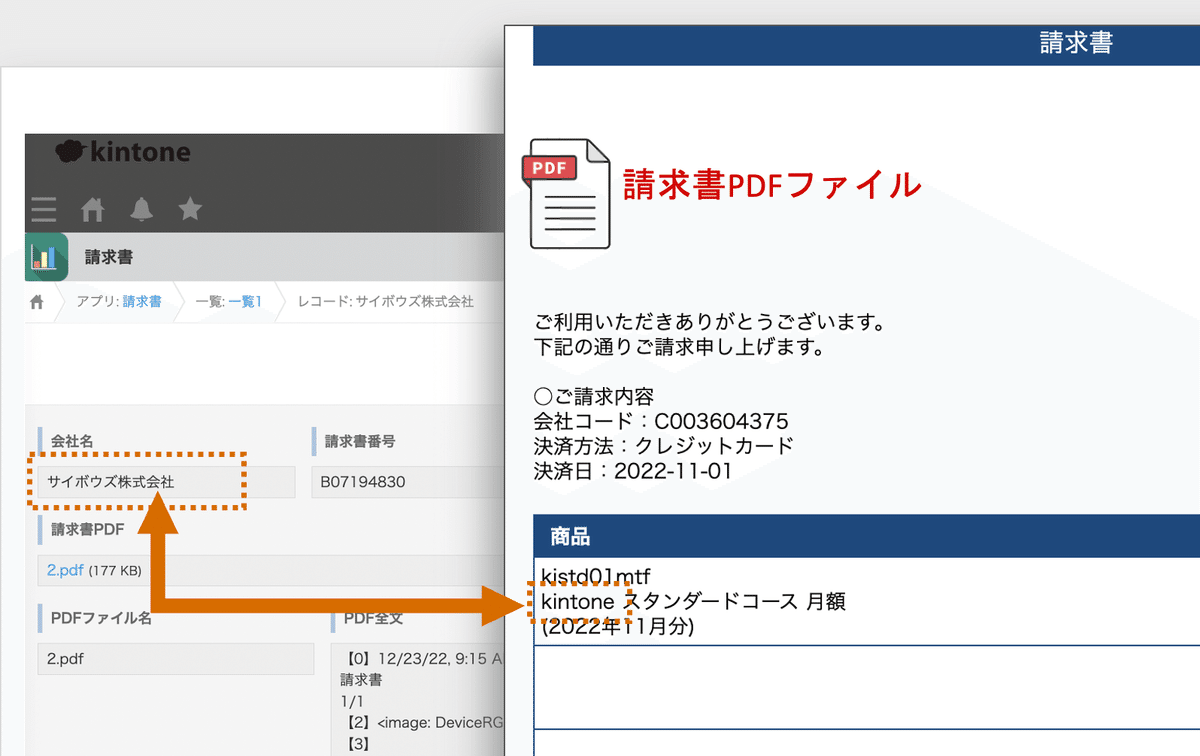The image size is (1200, 756).
Task: Click the レコード: サイボウズ株式会社 breadcrumb text
Action: point(386,301)
